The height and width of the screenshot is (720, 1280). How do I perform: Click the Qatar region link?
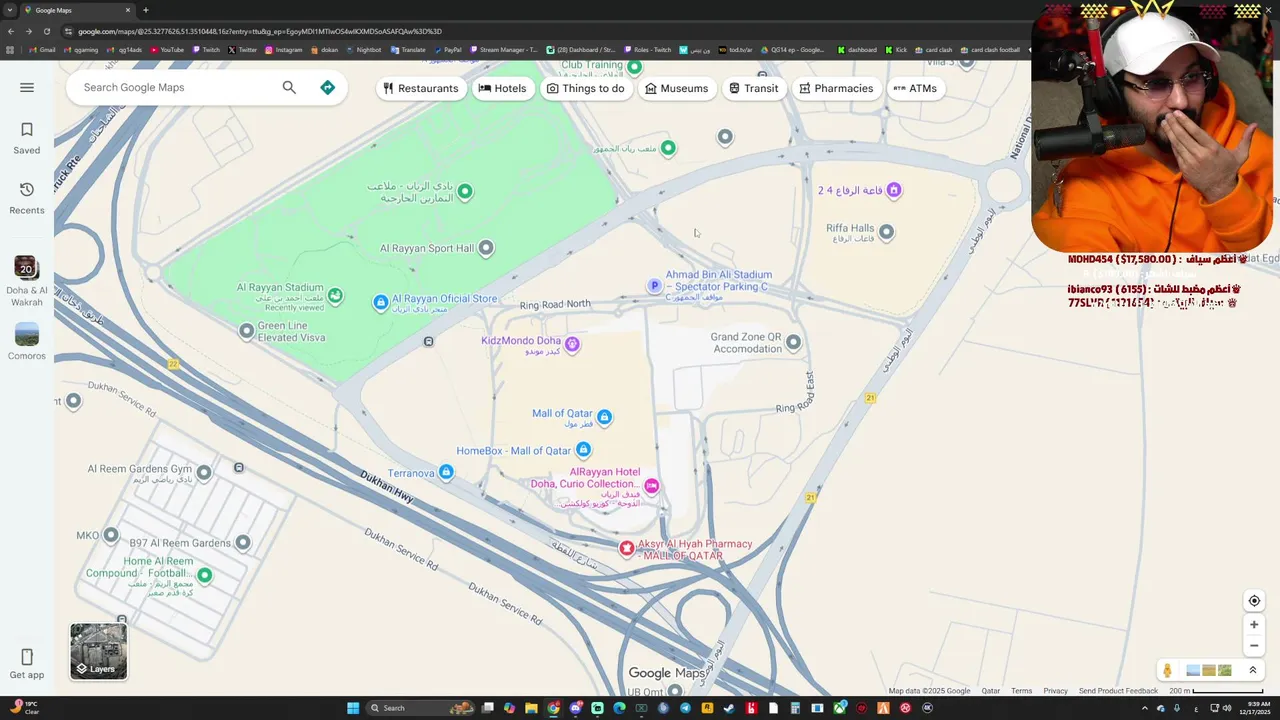[990, 691]
